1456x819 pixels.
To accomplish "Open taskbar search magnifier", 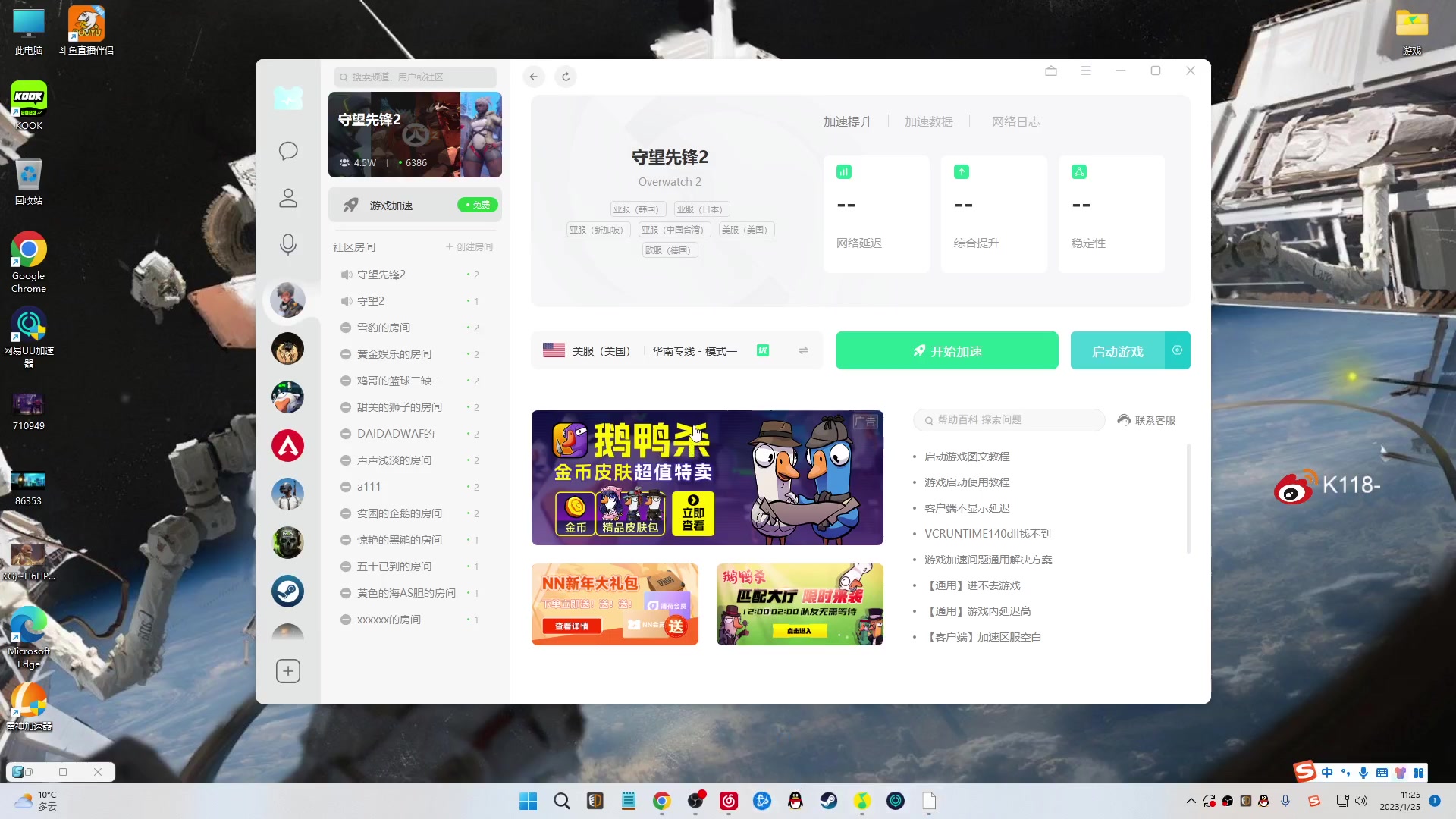I will (562, 801).
